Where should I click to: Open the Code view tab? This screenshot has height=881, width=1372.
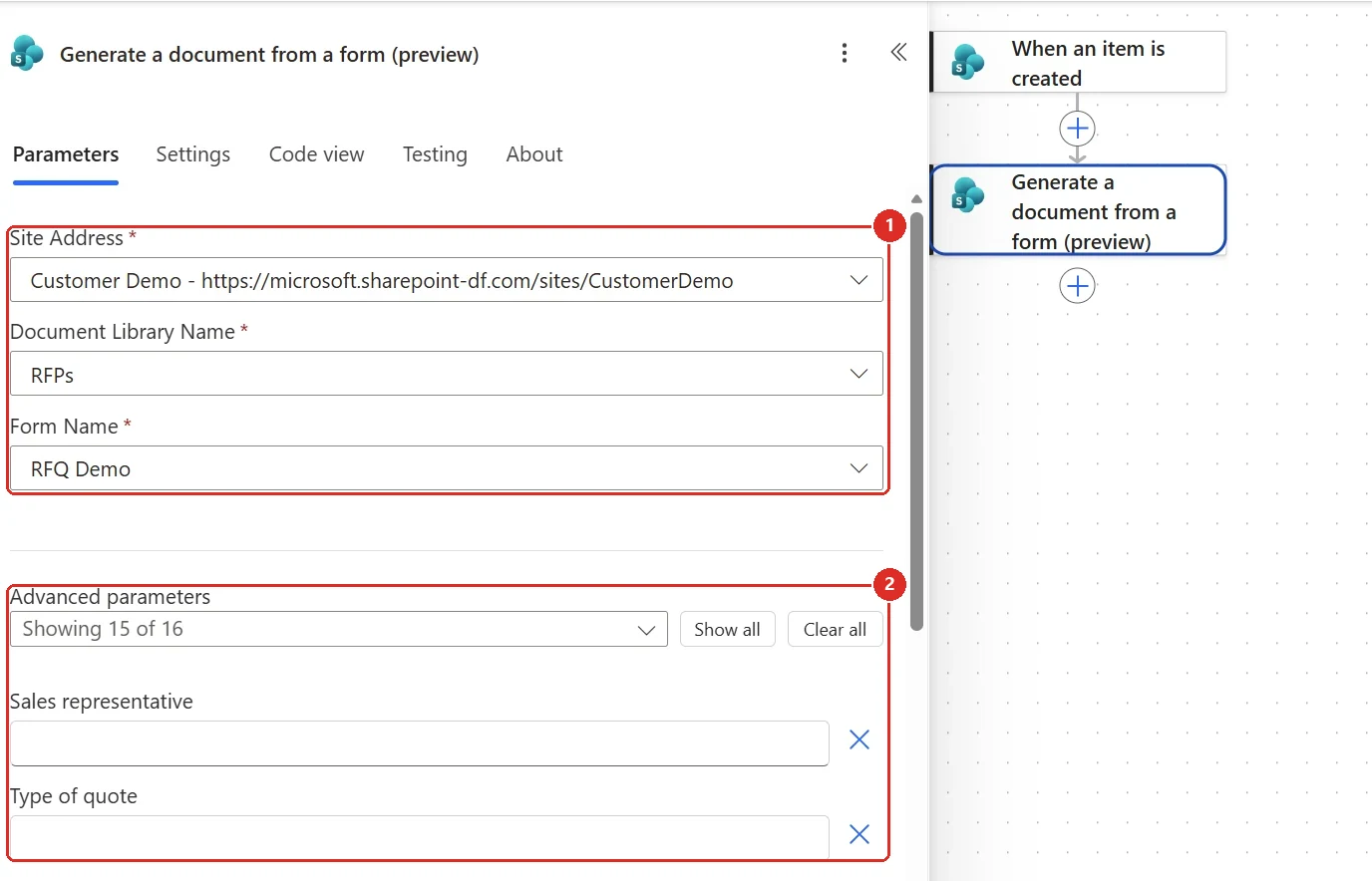point(317,154)
